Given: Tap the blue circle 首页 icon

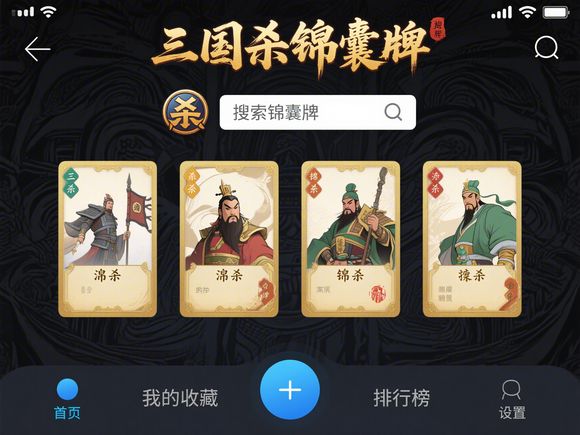Looking at the screenshot, I should 67,389.
